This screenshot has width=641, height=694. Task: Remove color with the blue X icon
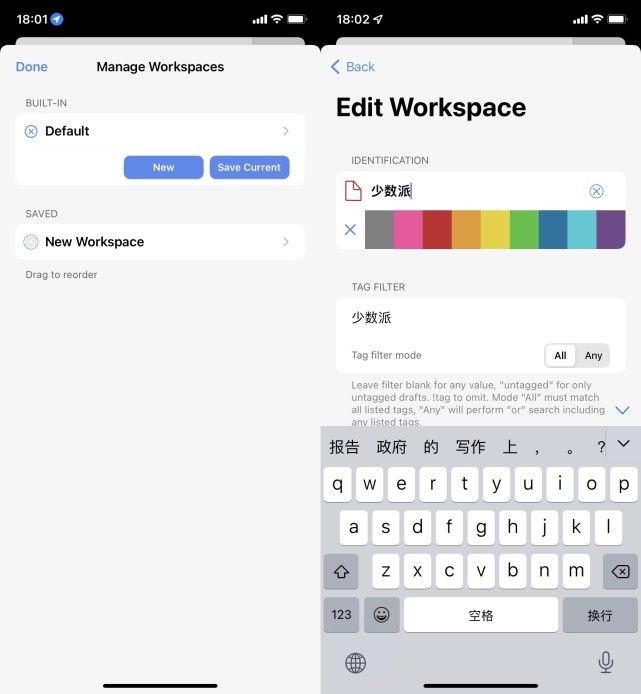350,229
